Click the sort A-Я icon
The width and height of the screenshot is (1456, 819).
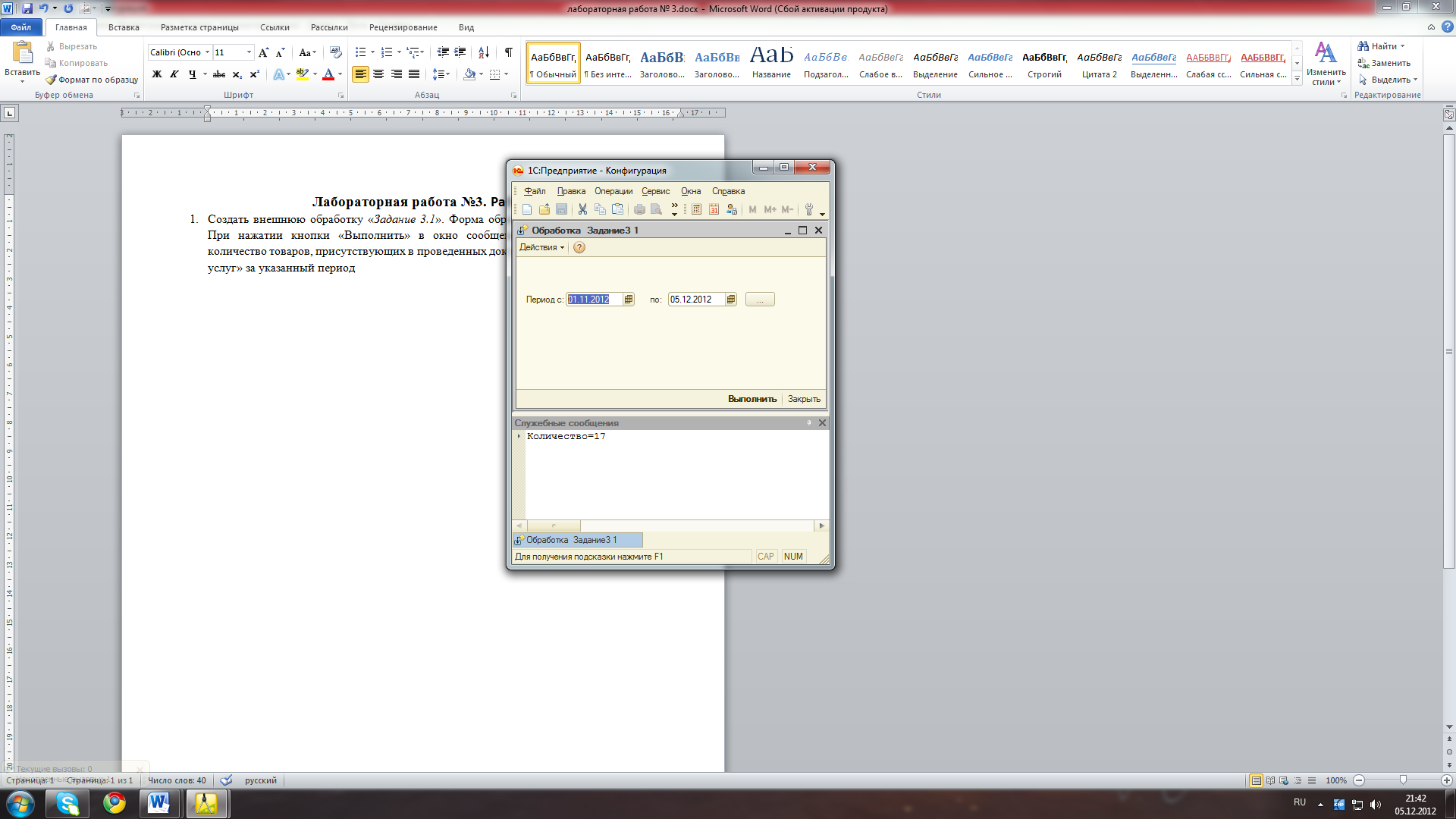coord(483,52)
